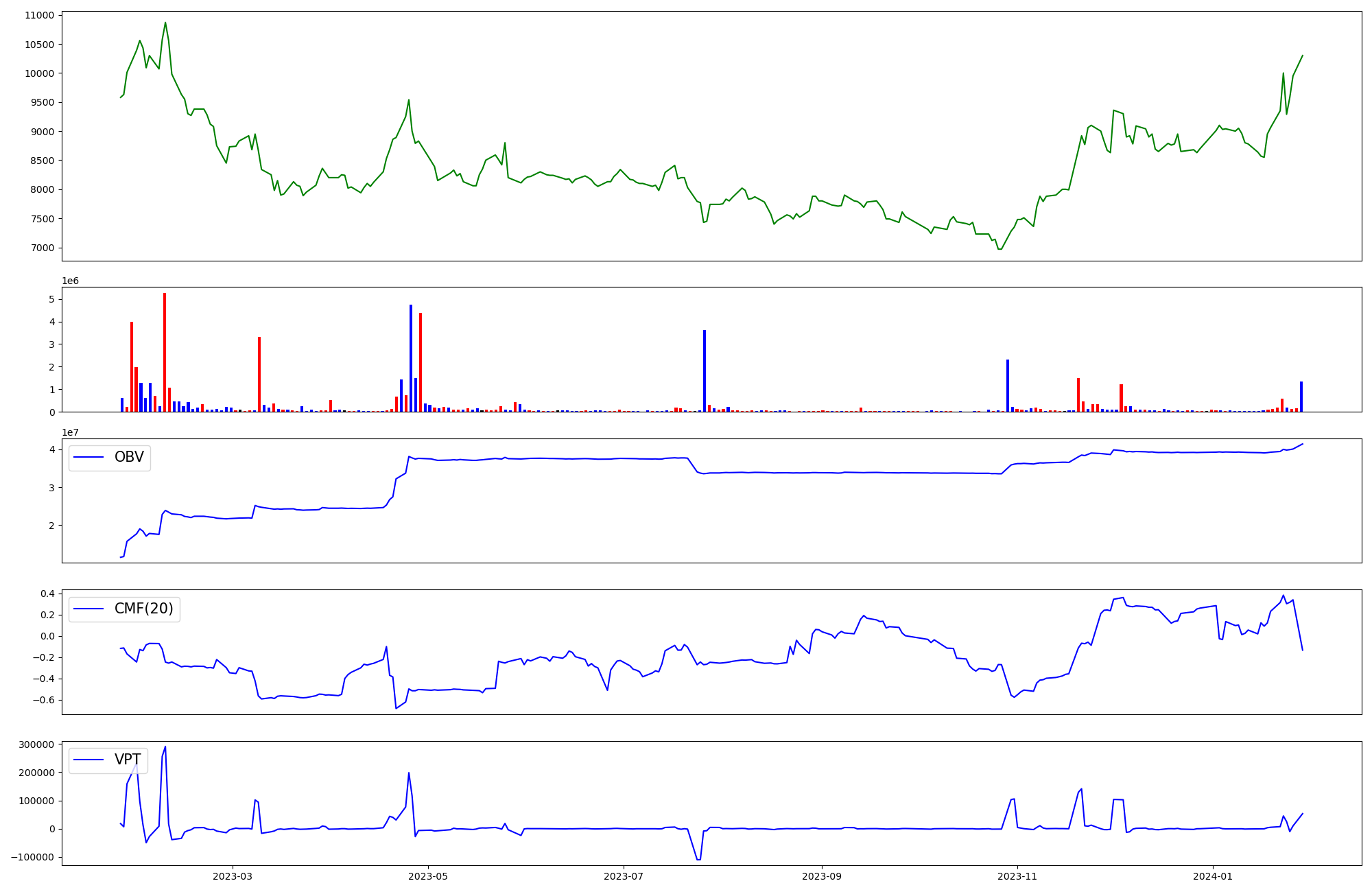Click the 1e6 exponent label above volume chart
Viewport: 1372px width, 892px height.
pos(70,281)
